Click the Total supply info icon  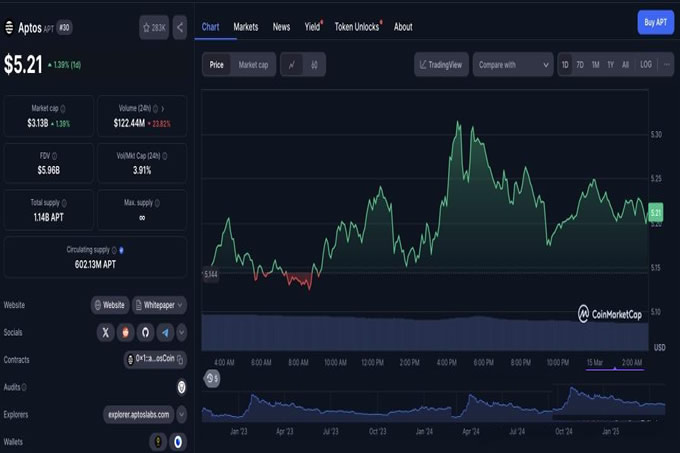[64, 203]
